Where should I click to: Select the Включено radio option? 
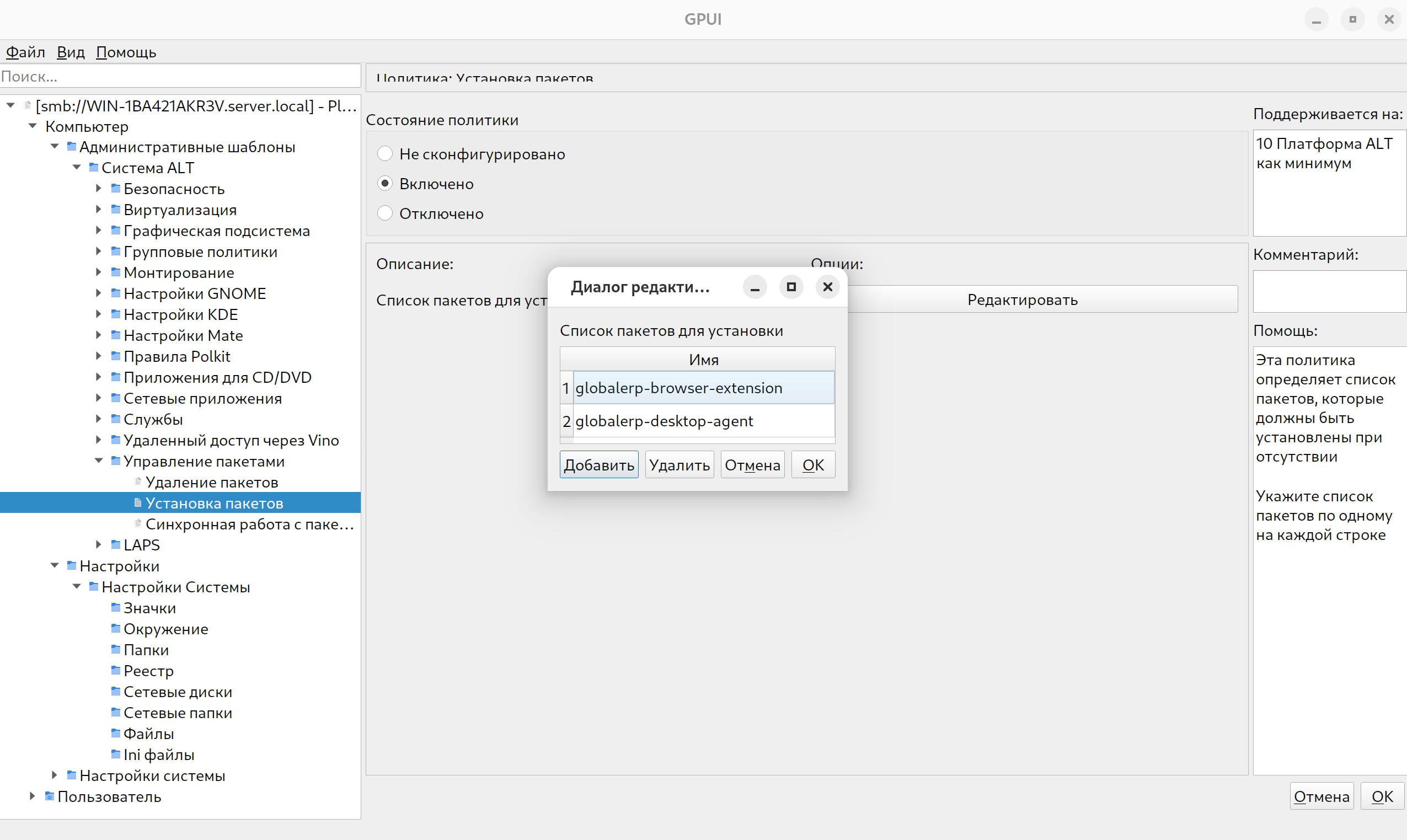pyautogui.click(x=385, y=184)
